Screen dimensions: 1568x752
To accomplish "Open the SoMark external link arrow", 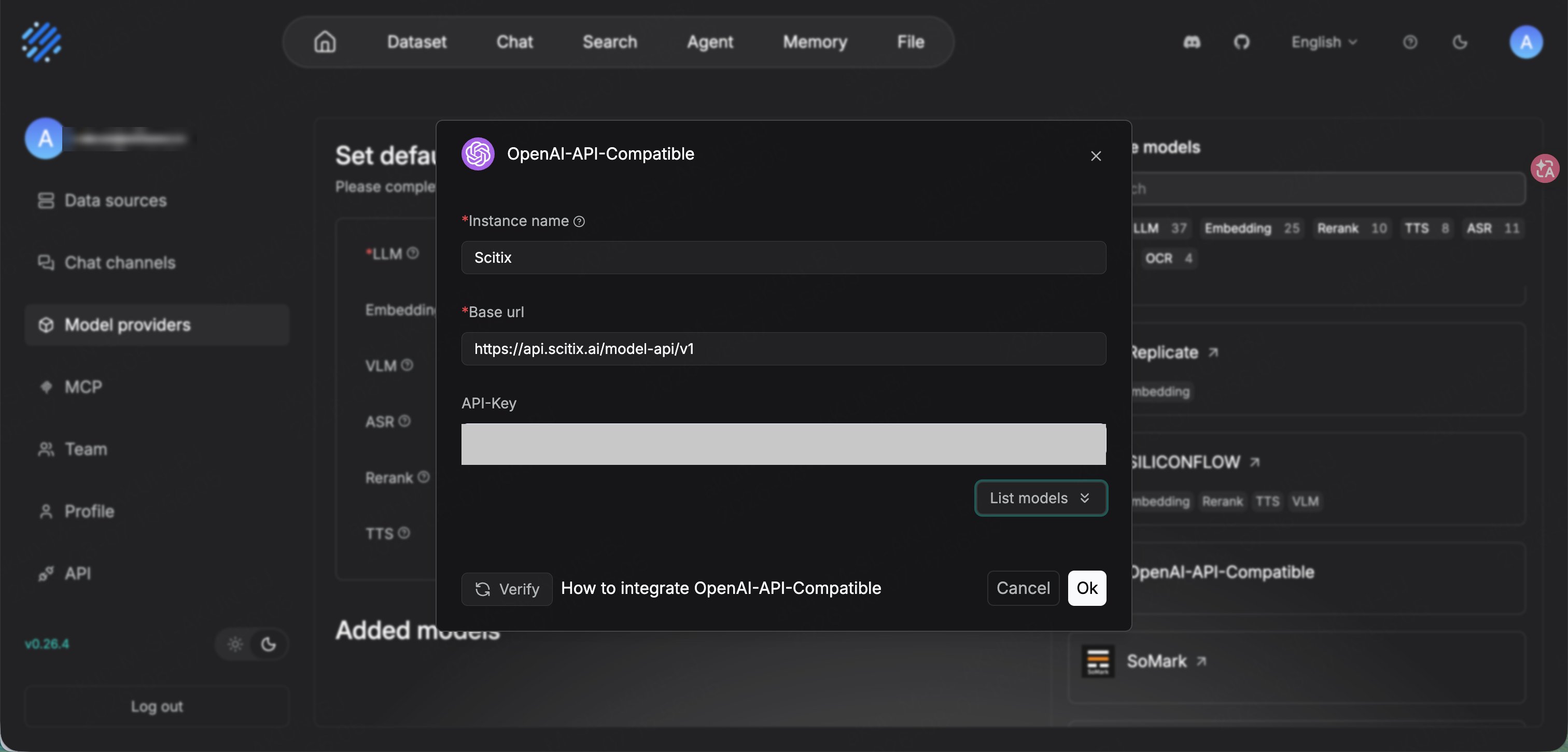I will coord(1201,661).
